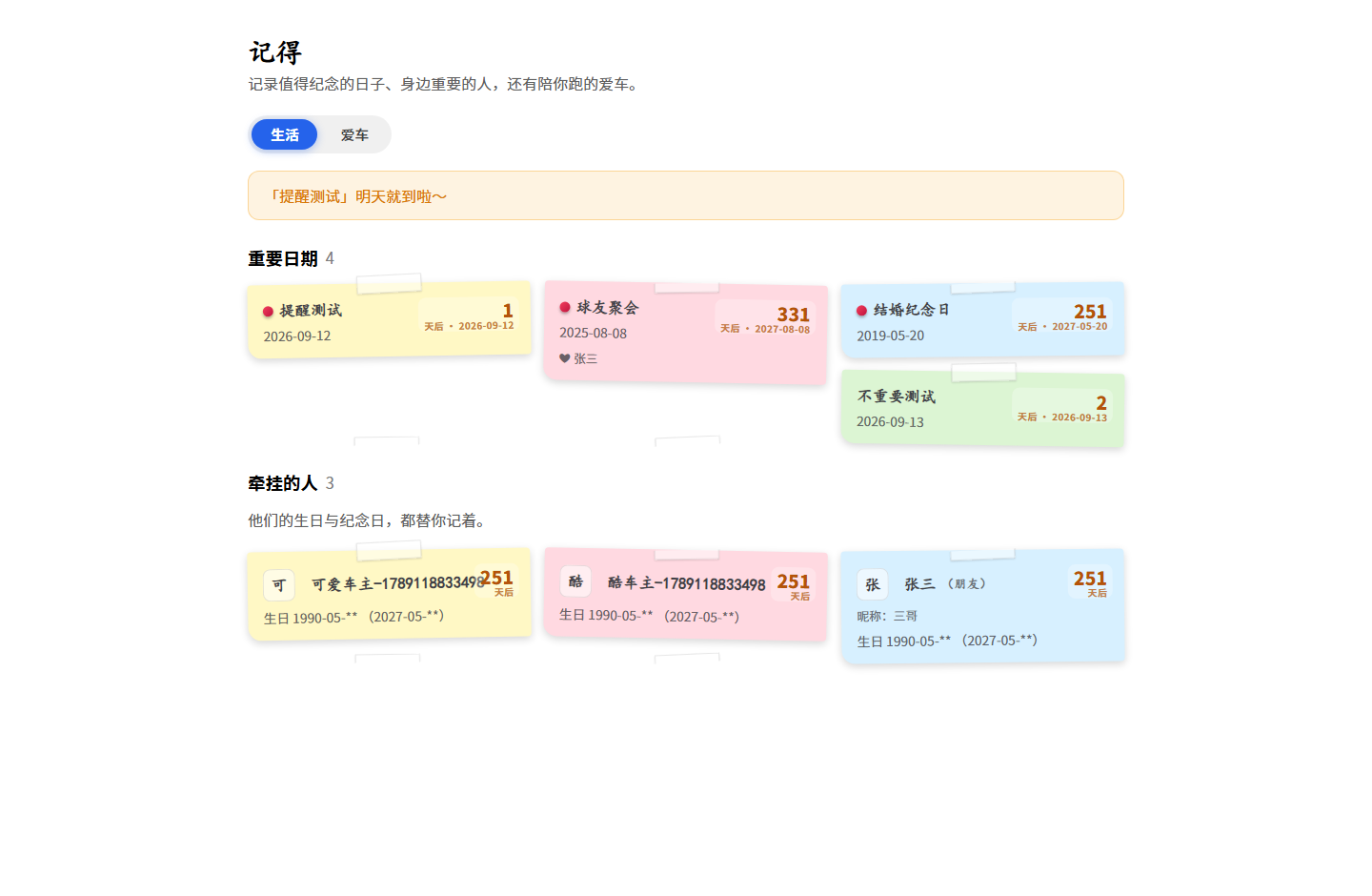Viewport: 1372px width, 896px height.
Task: Click date 2025-08-08 under 球友聚会
Action: coord(593,333)
